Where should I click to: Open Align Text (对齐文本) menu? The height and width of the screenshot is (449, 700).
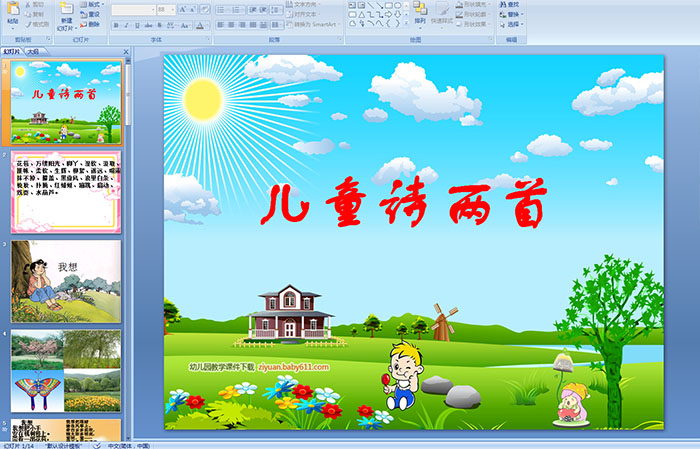click(x=304, y=14)
